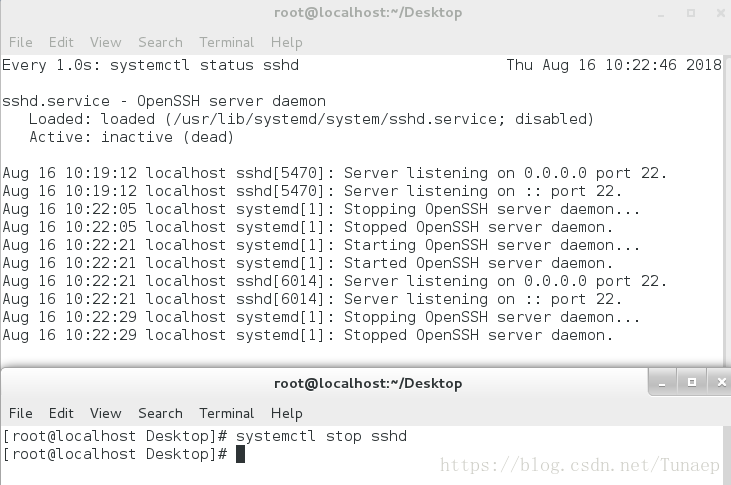Click 'sshd.service - OpenSSH server daemon' line

pos(164,101)
